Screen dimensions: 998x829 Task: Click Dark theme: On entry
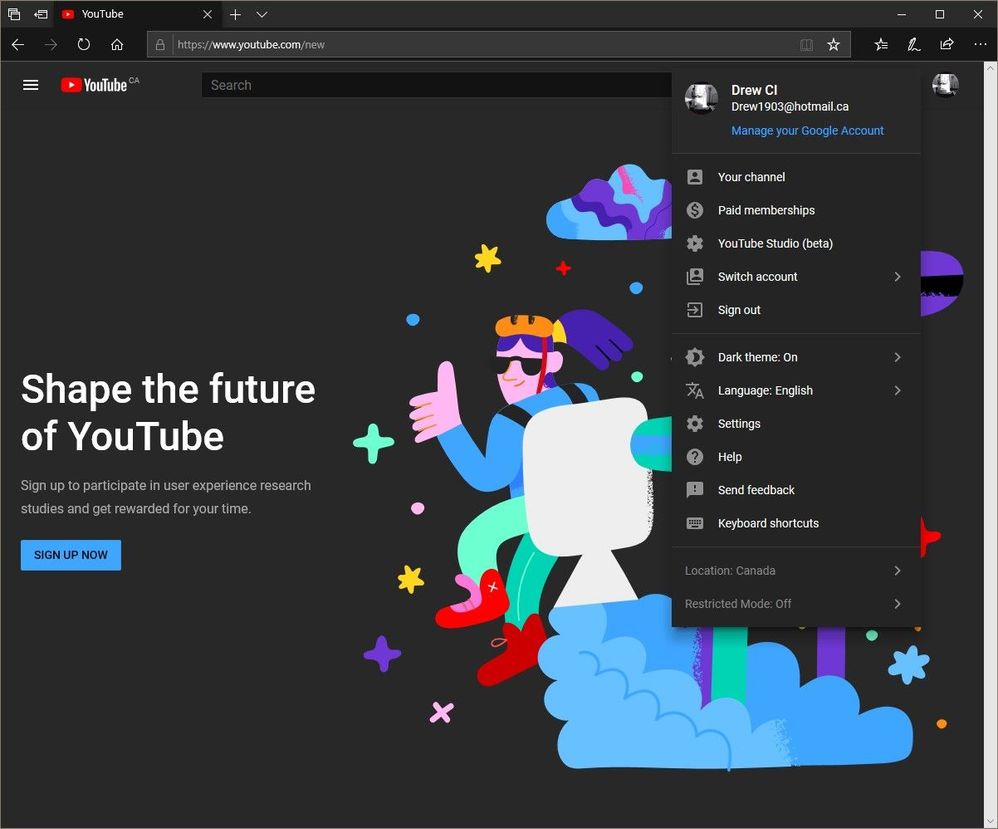click(796, 357)
